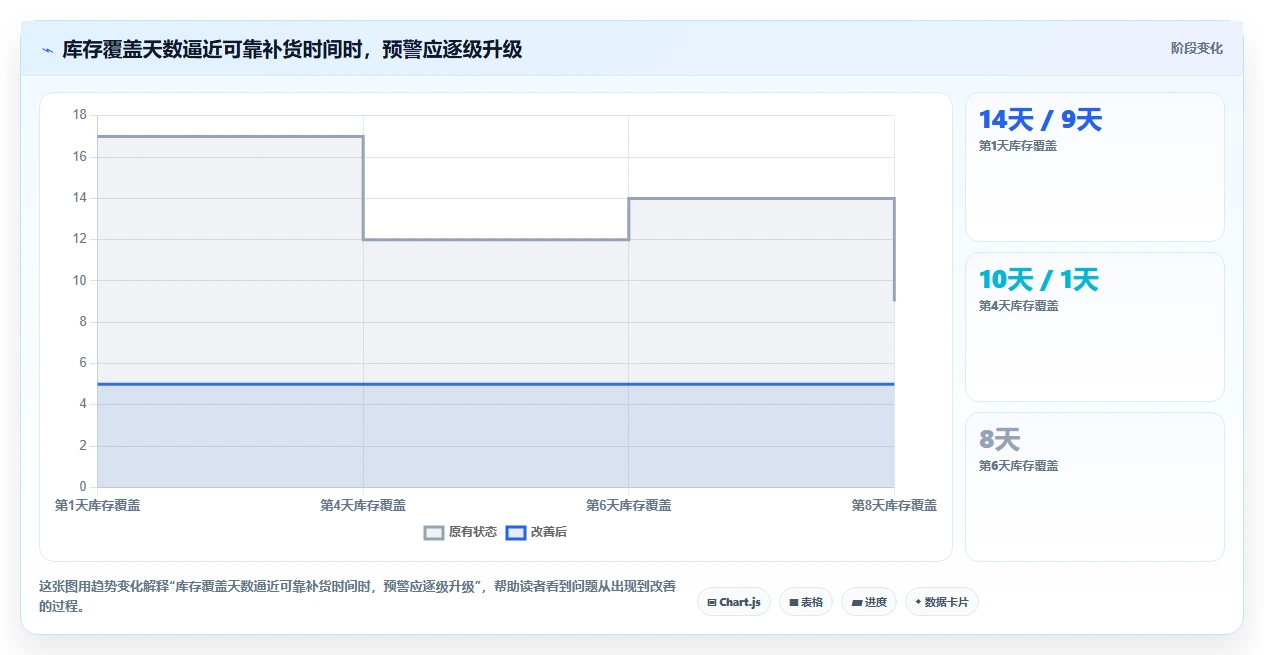The width and height of the screenshot is (1264, 655).
Task: Click y-axis value 12
Action: point(80,239)
